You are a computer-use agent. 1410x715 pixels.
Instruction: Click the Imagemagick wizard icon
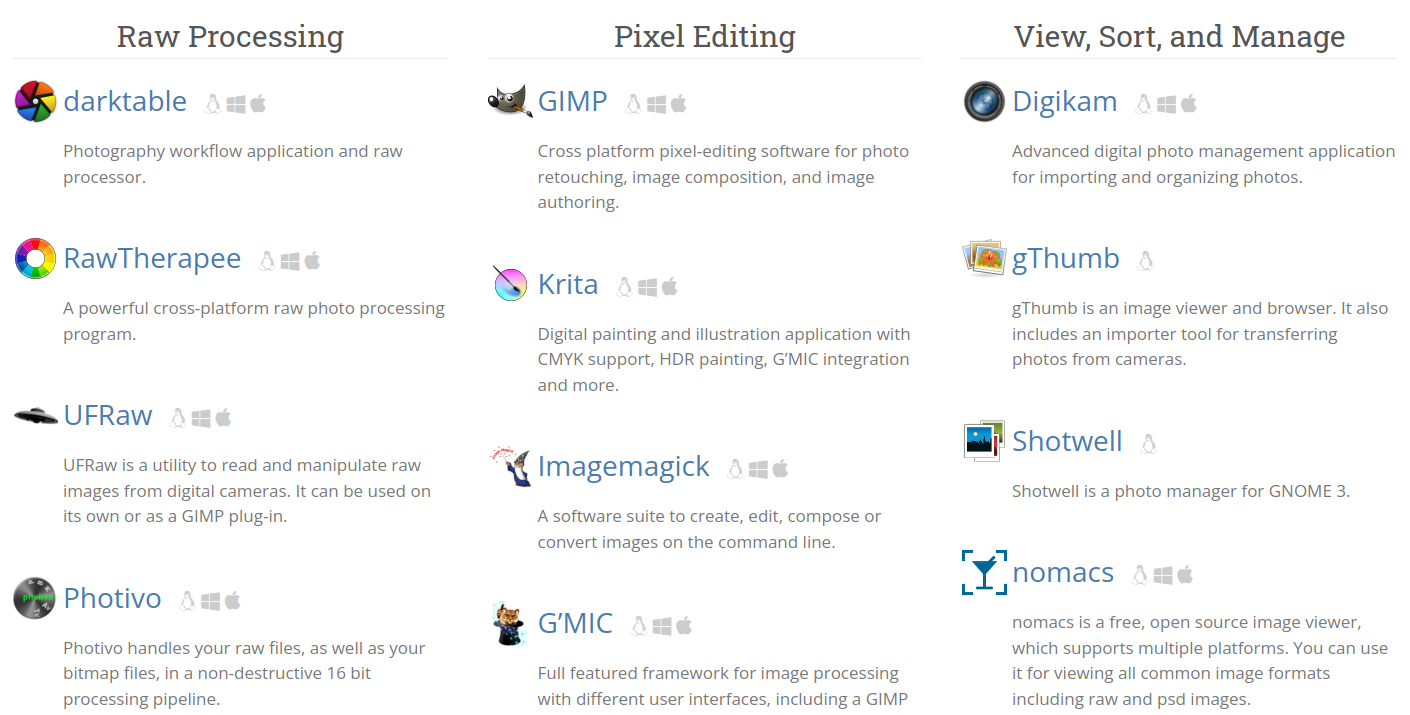pyautogui.click(x=510, y=467)
